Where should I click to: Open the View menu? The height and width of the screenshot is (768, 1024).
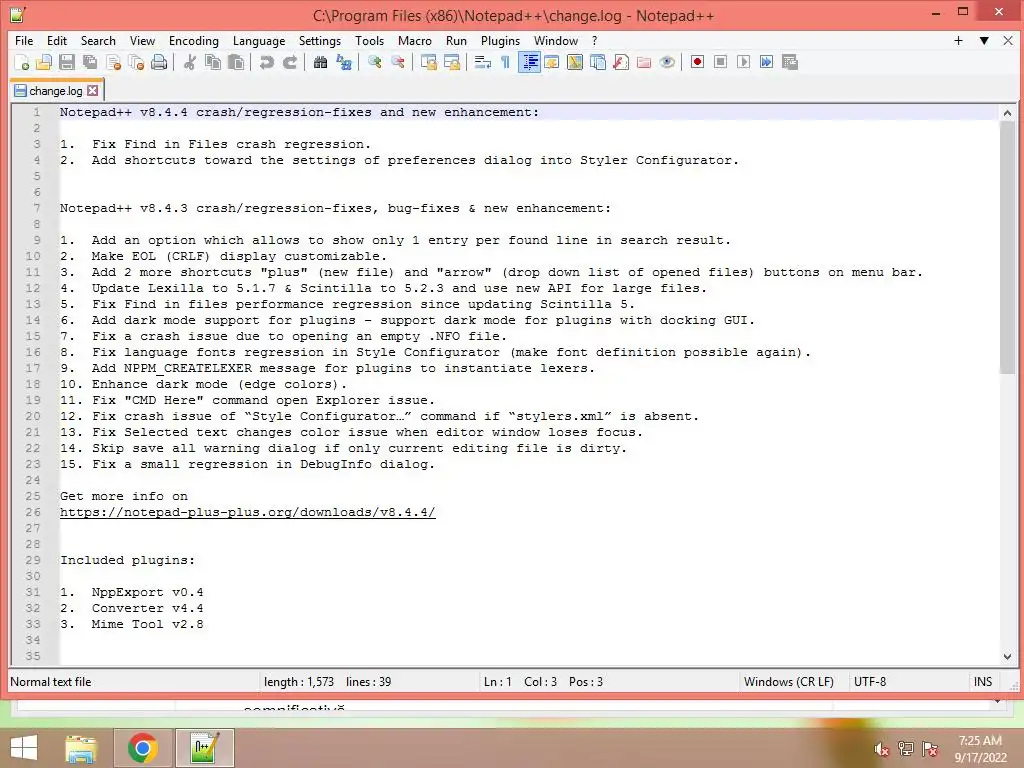(142, 40)
